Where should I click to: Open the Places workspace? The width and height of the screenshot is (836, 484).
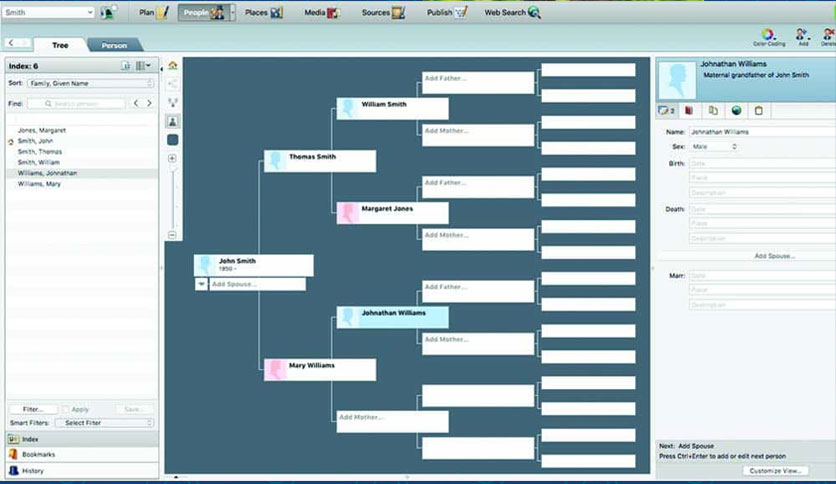(263, 12)
